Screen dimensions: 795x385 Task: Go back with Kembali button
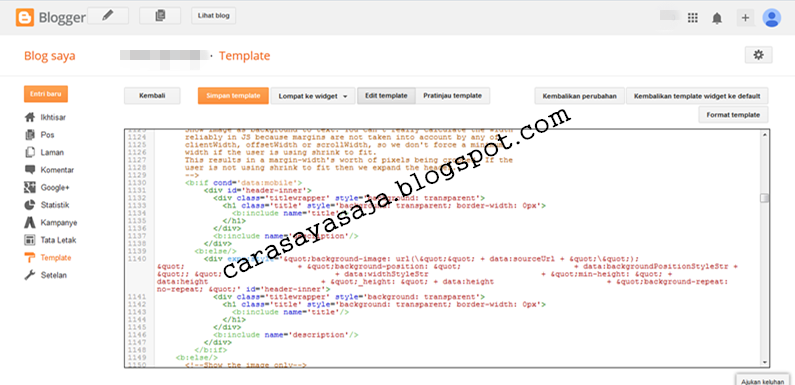pos(152,95)
